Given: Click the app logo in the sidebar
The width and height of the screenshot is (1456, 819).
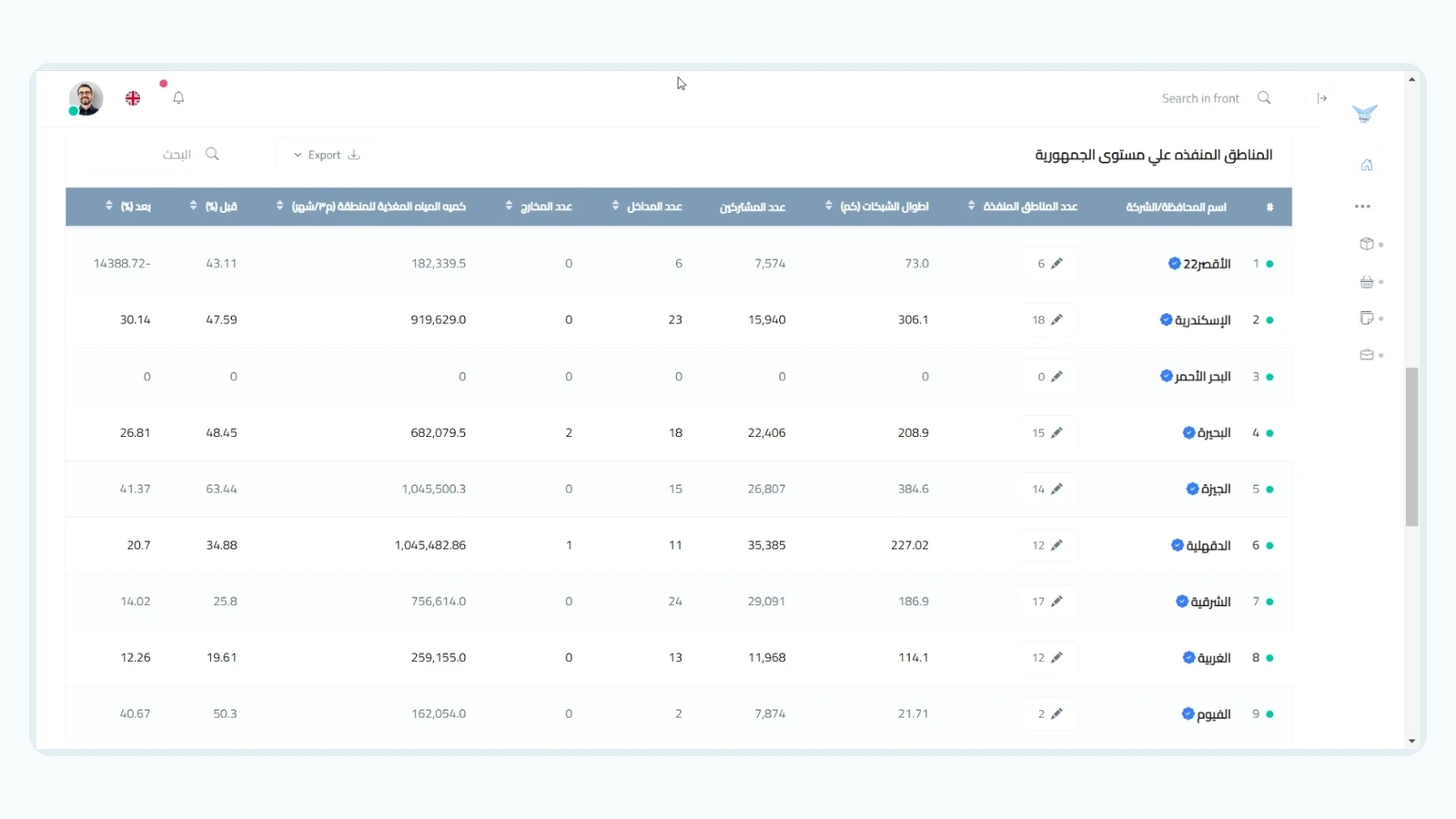Looking at the screenshot, I should pyautogui.click(x=1364, y=114).
